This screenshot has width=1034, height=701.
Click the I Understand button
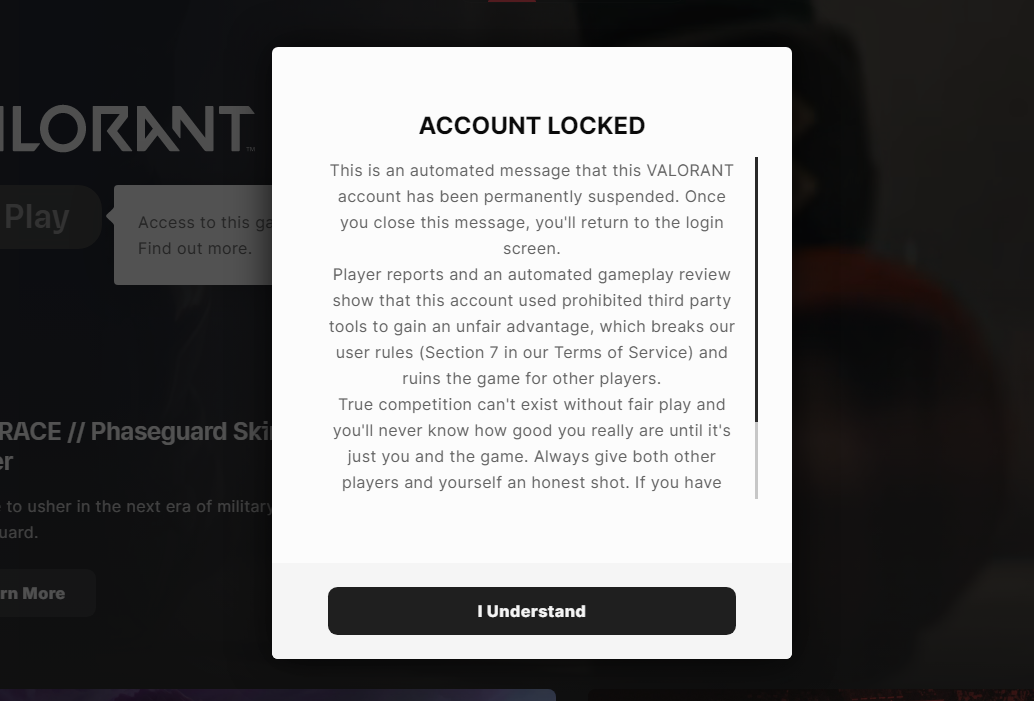pos(531,611)
